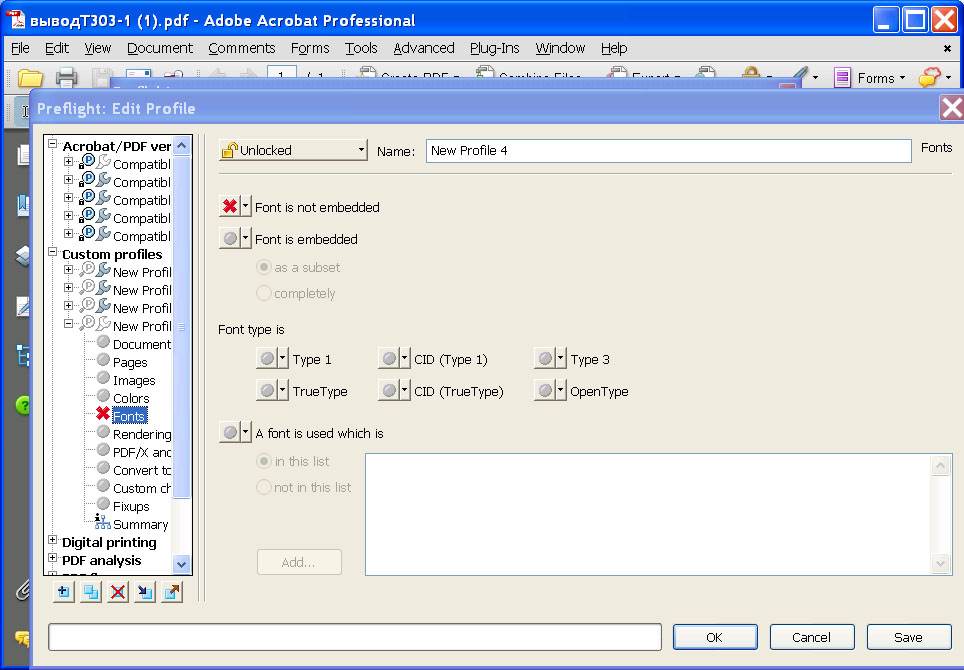Open severity dropdown for OpenType
The height and width of the screenshot is (670, 964).
[x=560, y=390]
